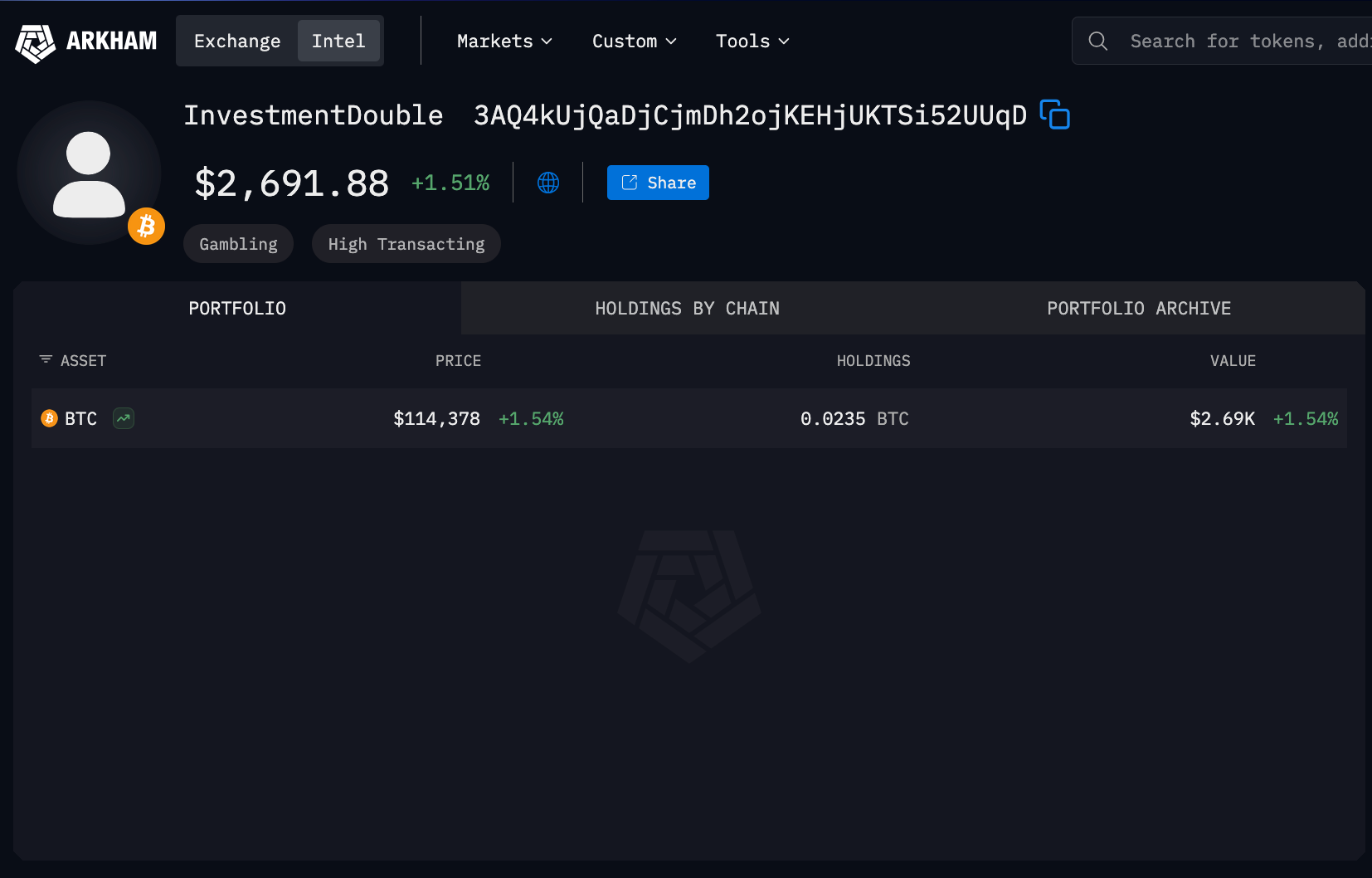The width and height of the screenshot is (1372, 878).
Task: Click the 0.0235 BTC holdings value
Action: (x=854, y=418)
